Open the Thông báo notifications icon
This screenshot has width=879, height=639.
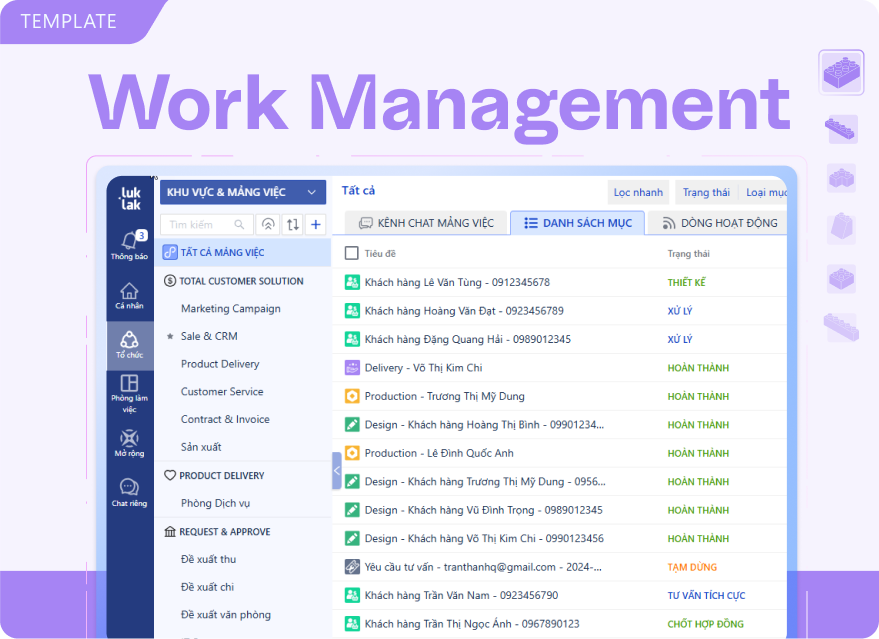coord(129,244)
